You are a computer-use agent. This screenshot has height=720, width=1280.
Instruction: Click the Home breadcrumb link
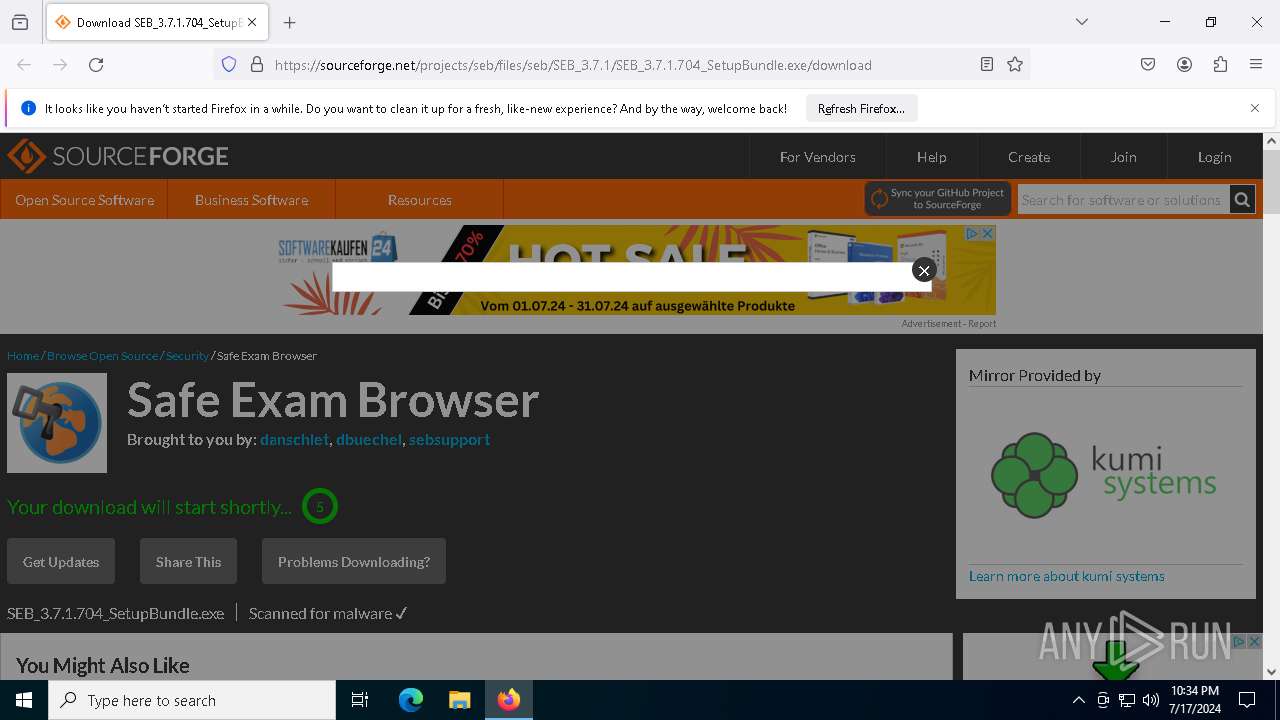click(23, 356)
